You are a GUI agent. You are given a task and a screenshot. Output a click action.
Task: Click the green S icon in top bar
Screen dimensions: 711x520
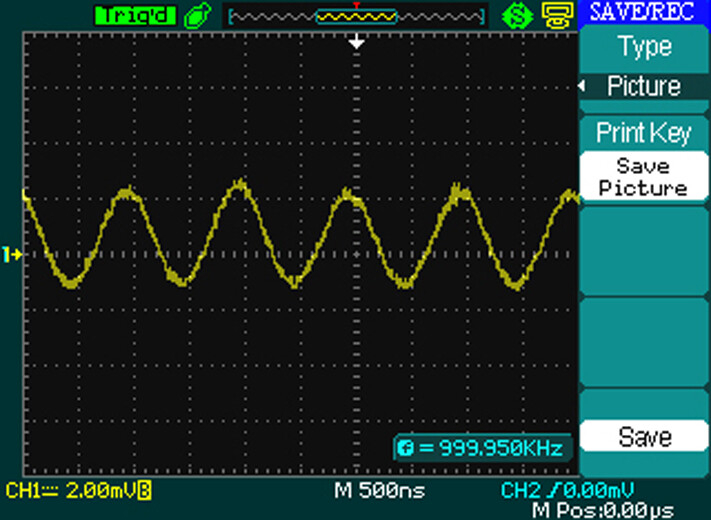pyautogui.click(x=516, y=15)
